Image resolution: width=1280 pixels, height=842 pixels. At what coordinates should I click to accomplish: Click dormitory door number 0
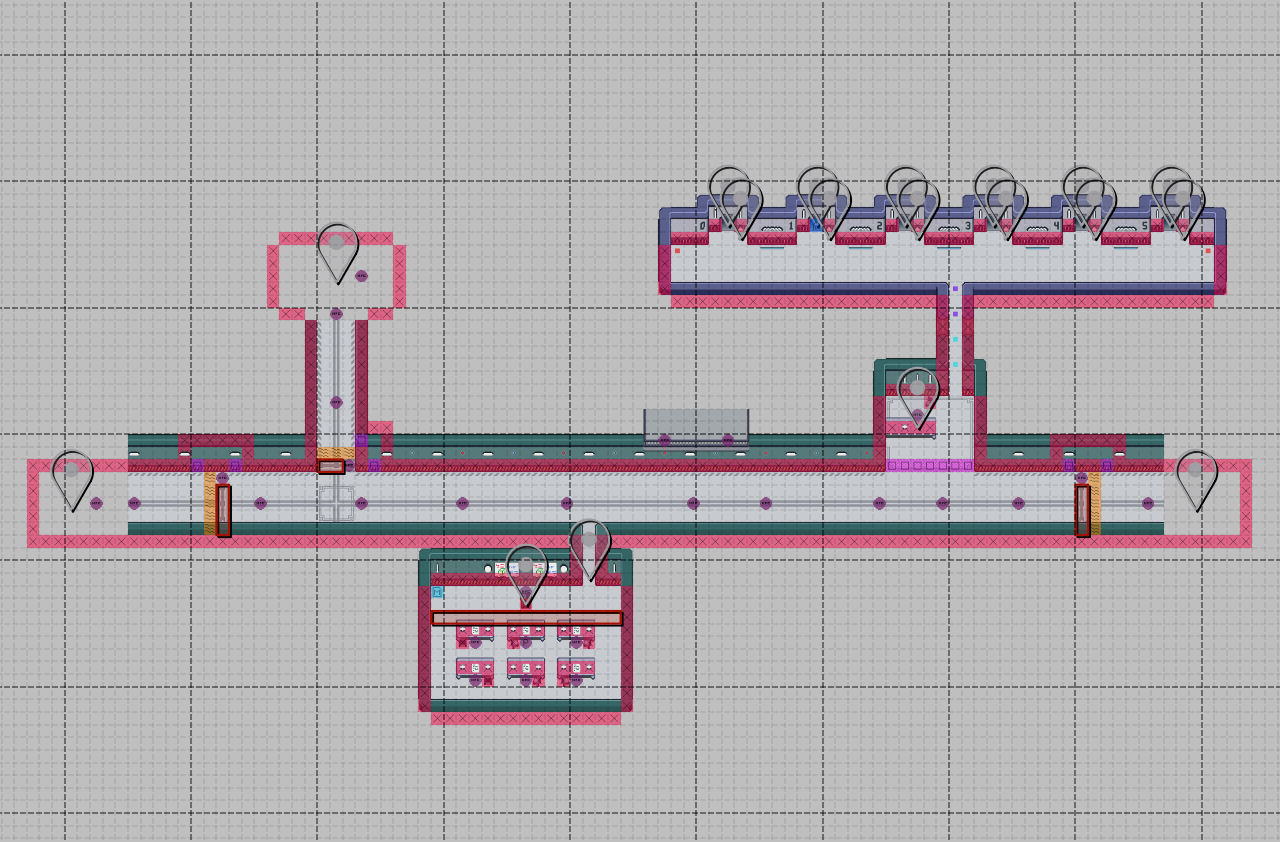tap(703, 226)
